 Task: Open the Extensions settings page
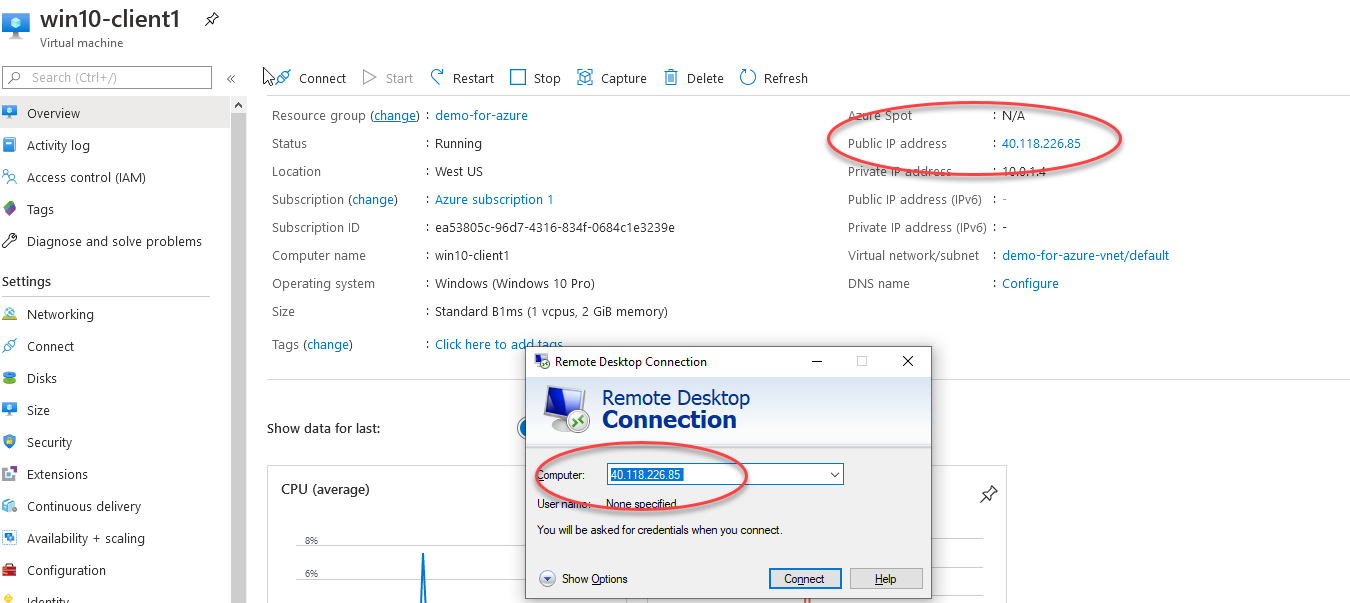pos(115,474)
